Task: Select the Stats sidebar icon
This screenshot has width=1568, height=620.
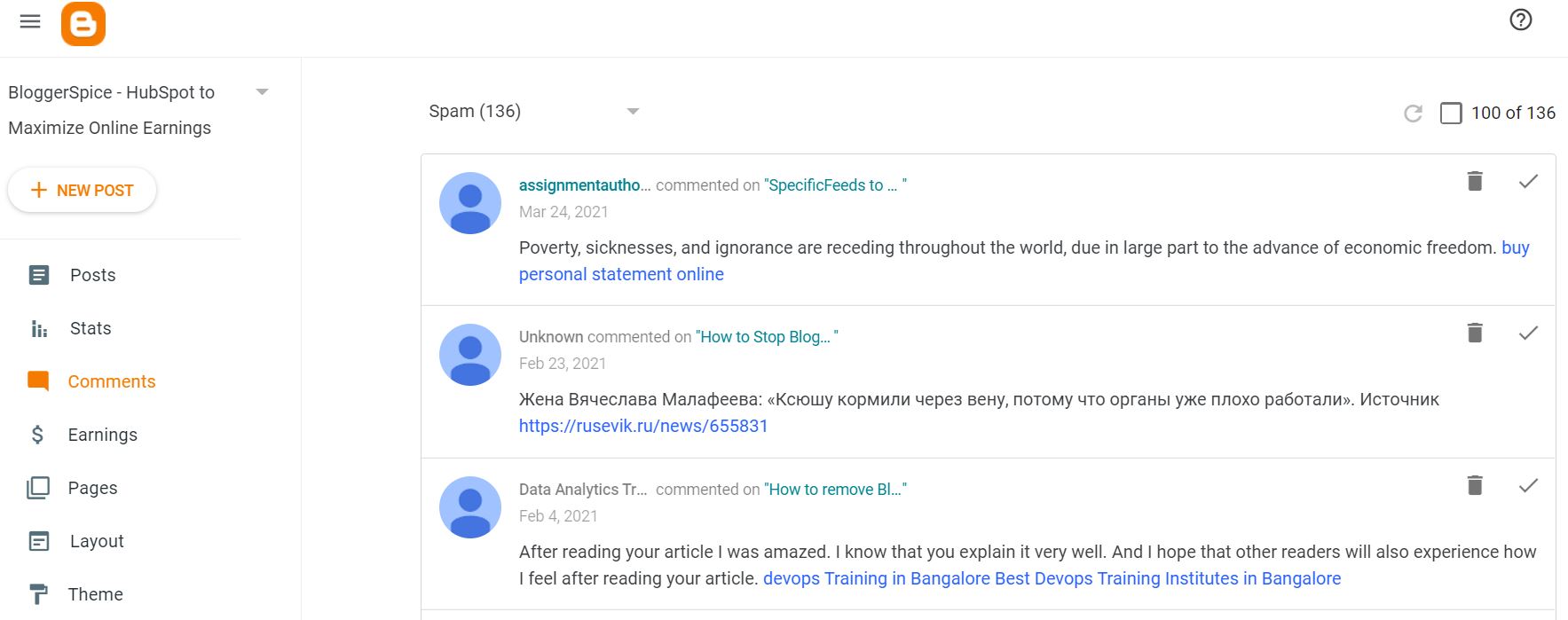Action: (37, 328)
